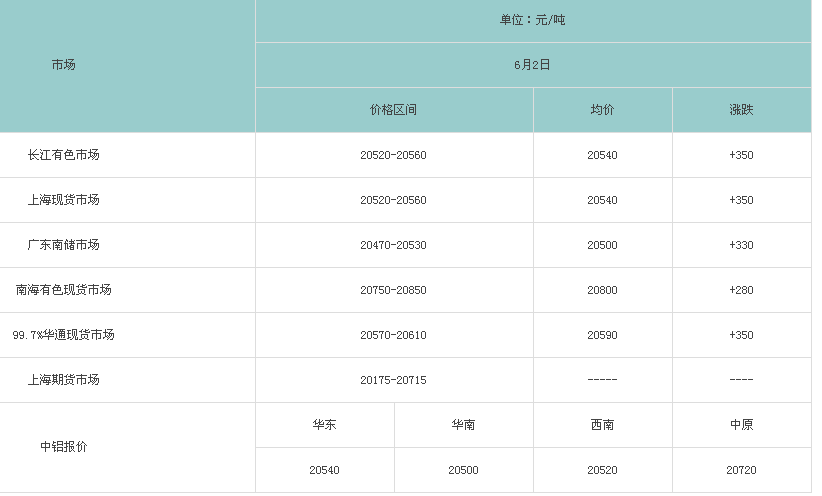Select the 长江有色市场 row label
This screenshot has height=496, width=822.
(x=63, y=155)
